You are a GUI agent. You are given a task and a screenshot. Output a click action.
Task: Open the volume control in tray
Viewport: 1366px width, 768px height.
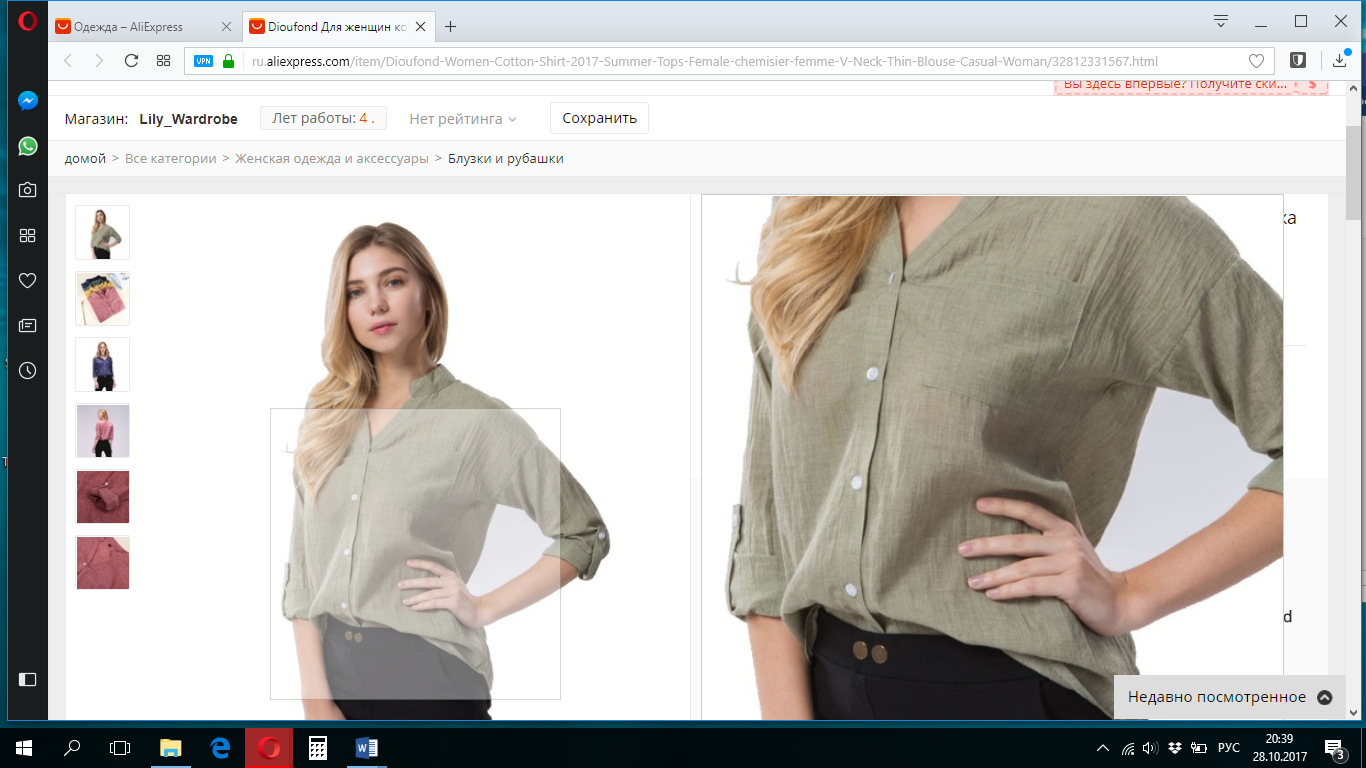(x=1150, y=748)
